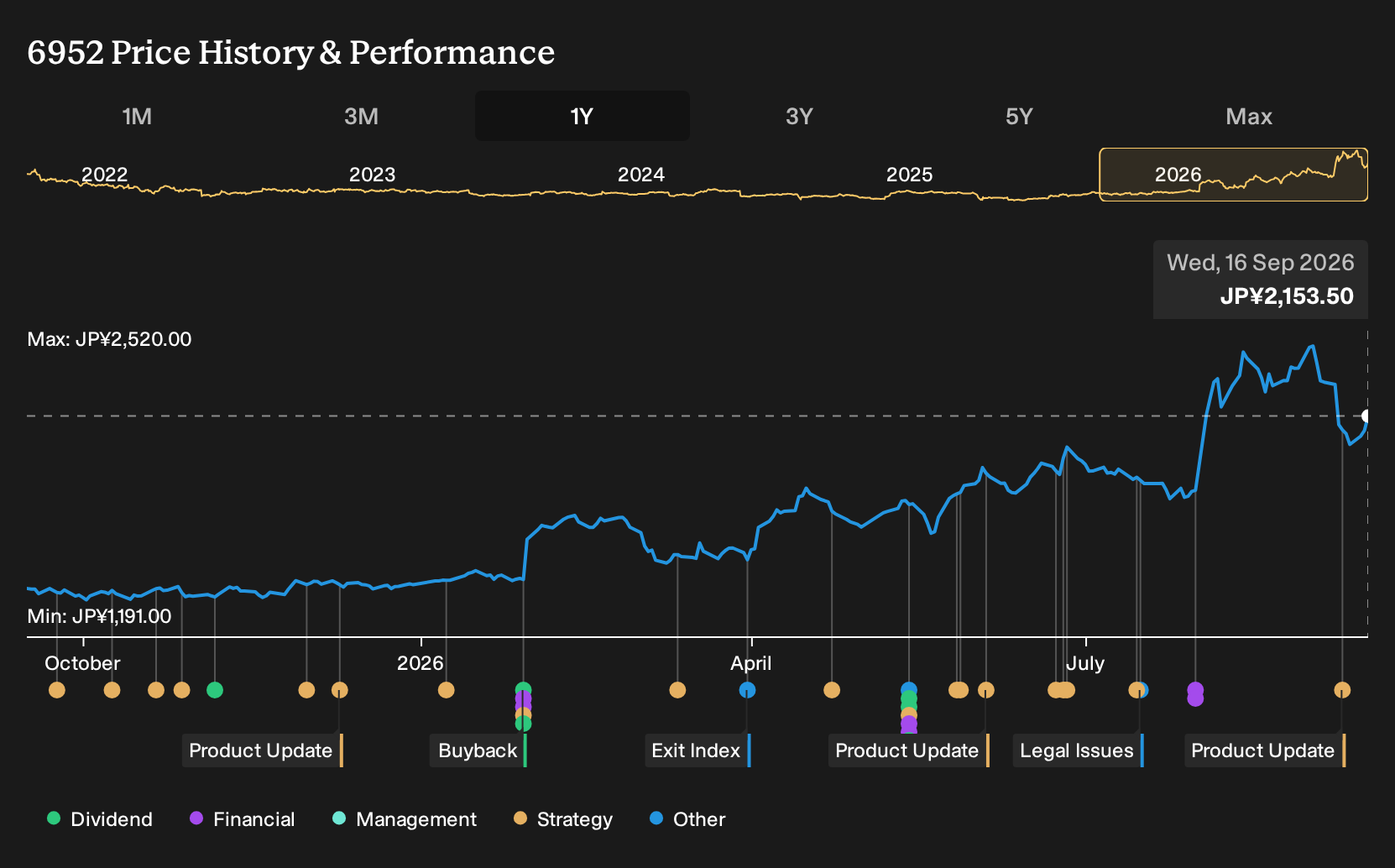Select the 1M time range tab

coord(137,116)
